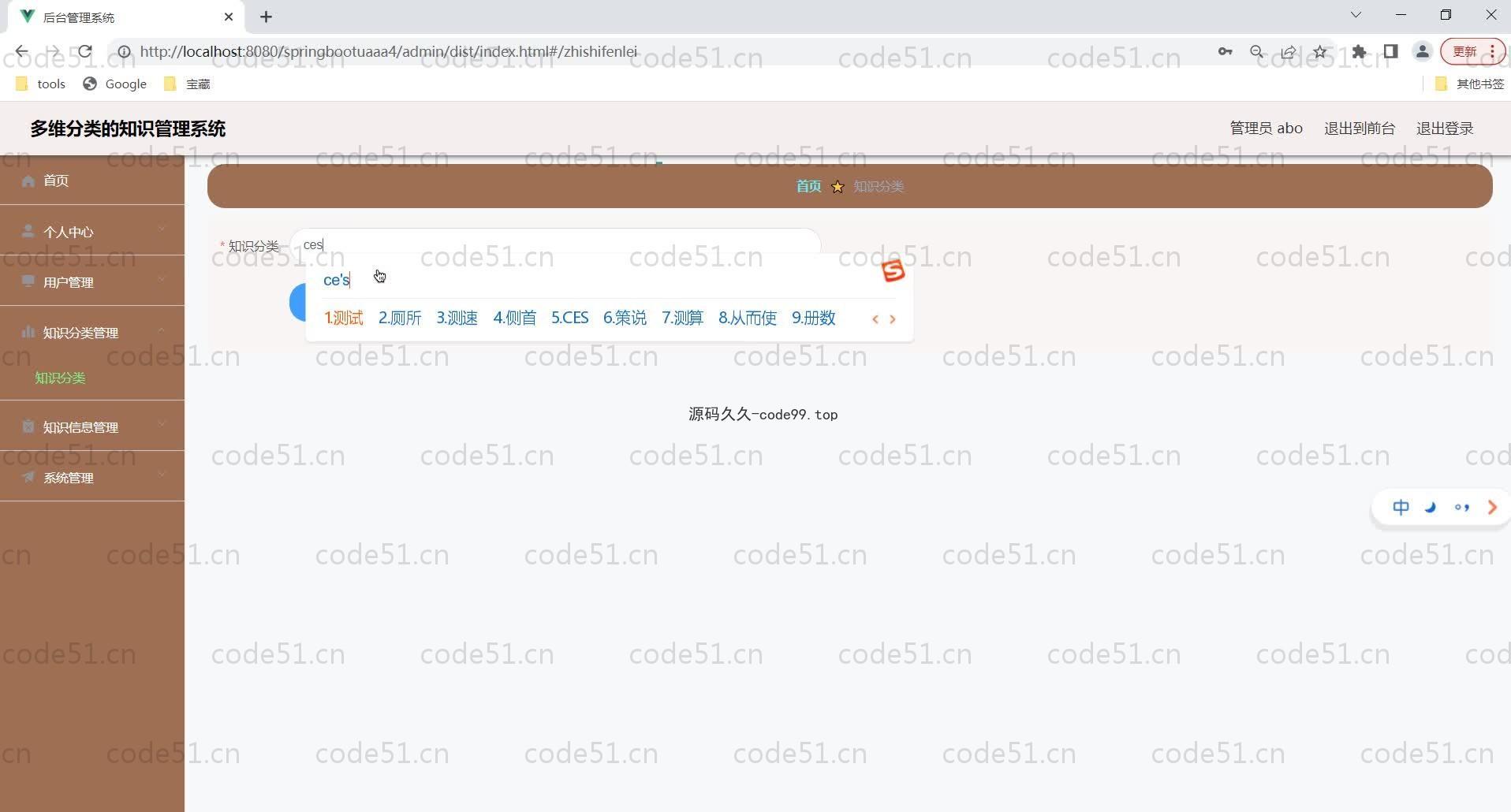1511x812 pixels.
Task: Click the 退出到前台 link
Action: [x=1359, y=129]
